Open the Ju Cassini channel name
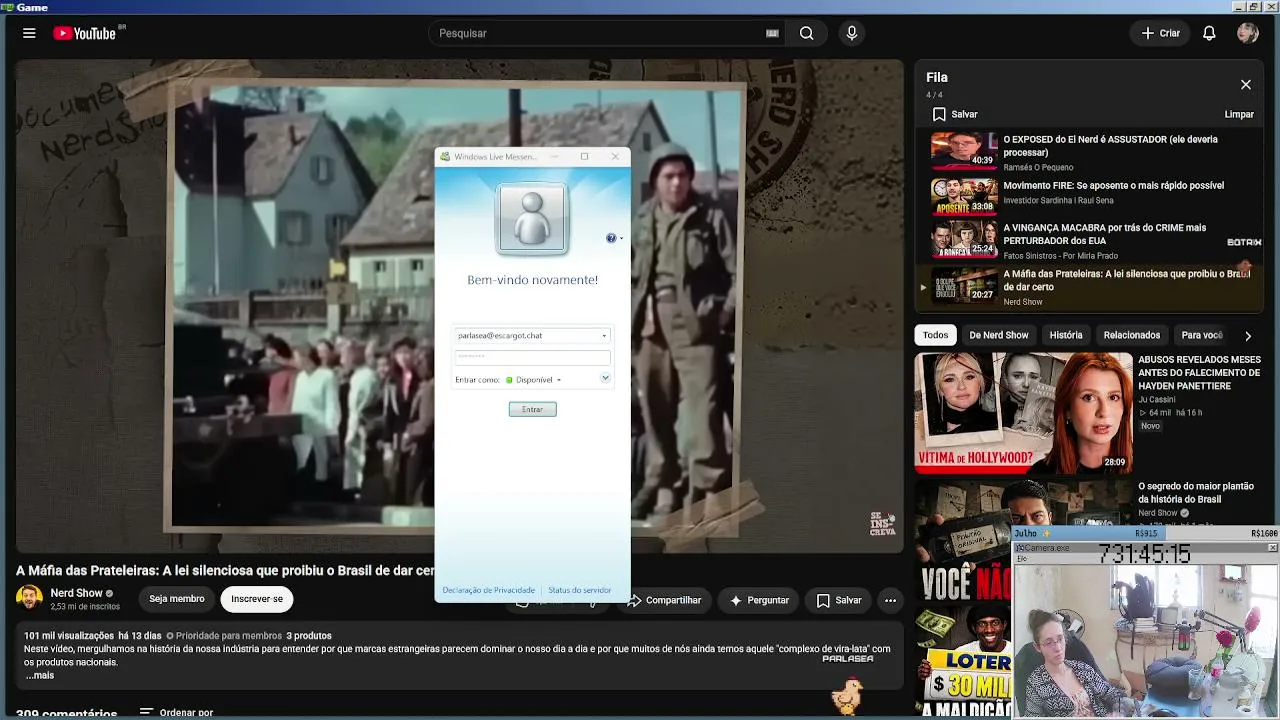 coord(1157,399)
